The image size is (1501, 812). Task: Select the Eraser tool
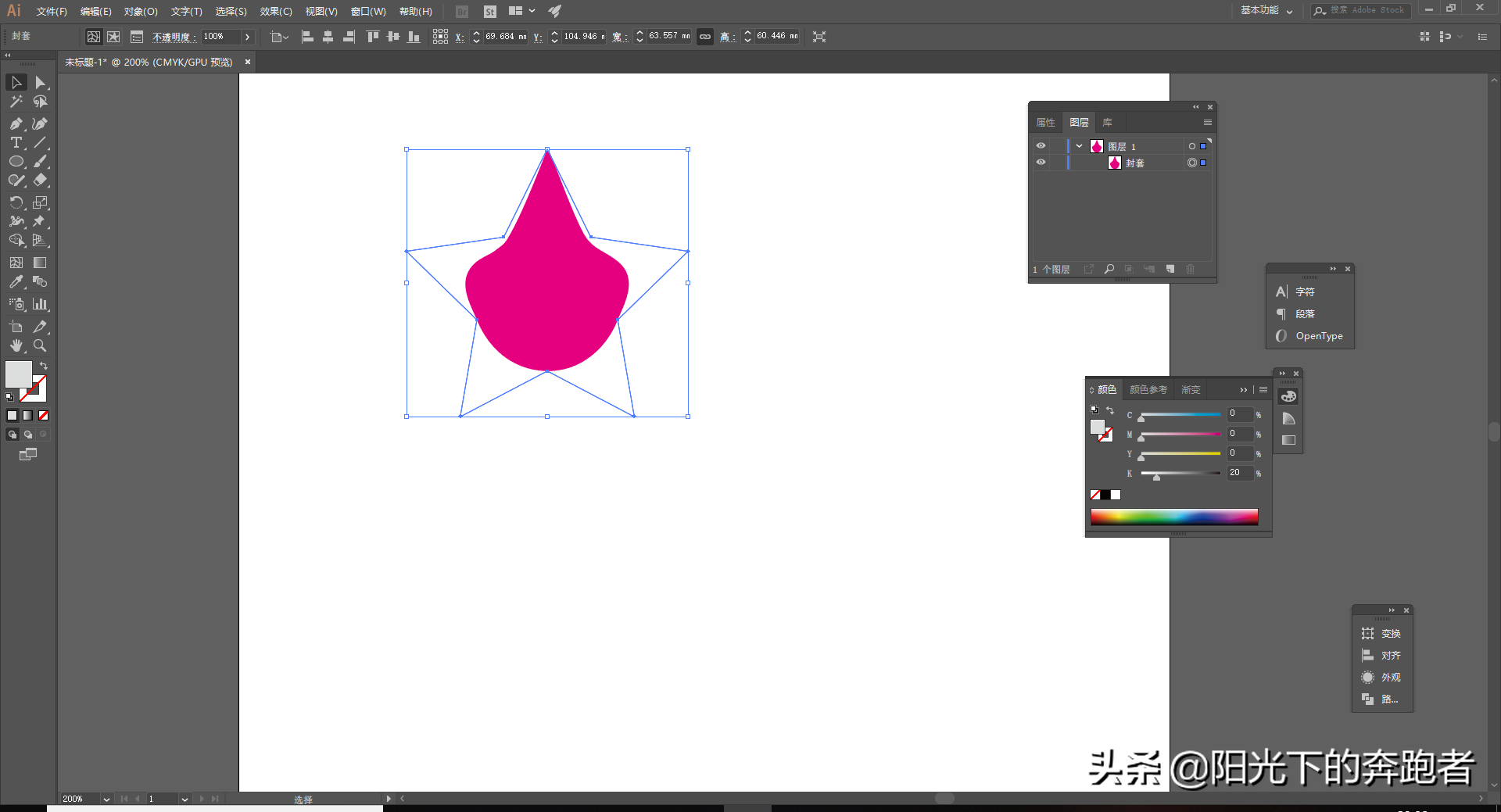coord(40,180)
